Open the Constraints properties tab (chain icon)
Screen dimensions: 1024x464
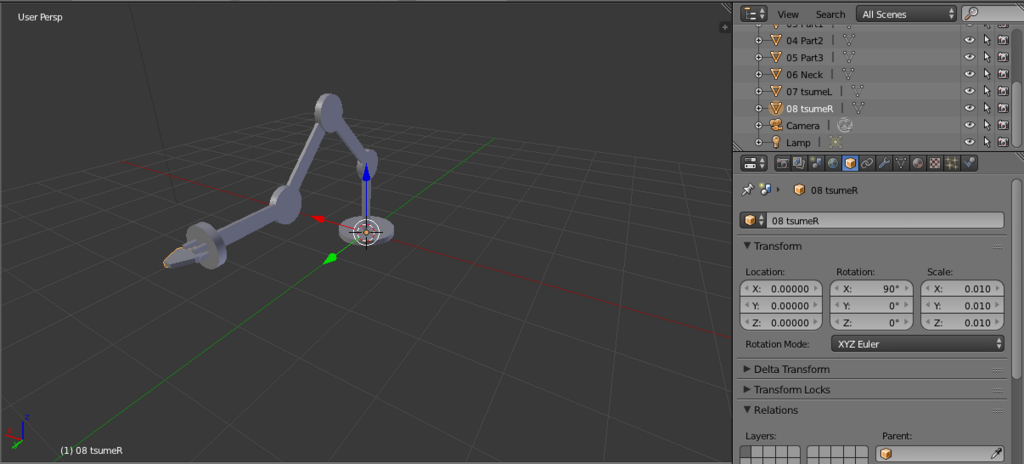pos(867,163)
